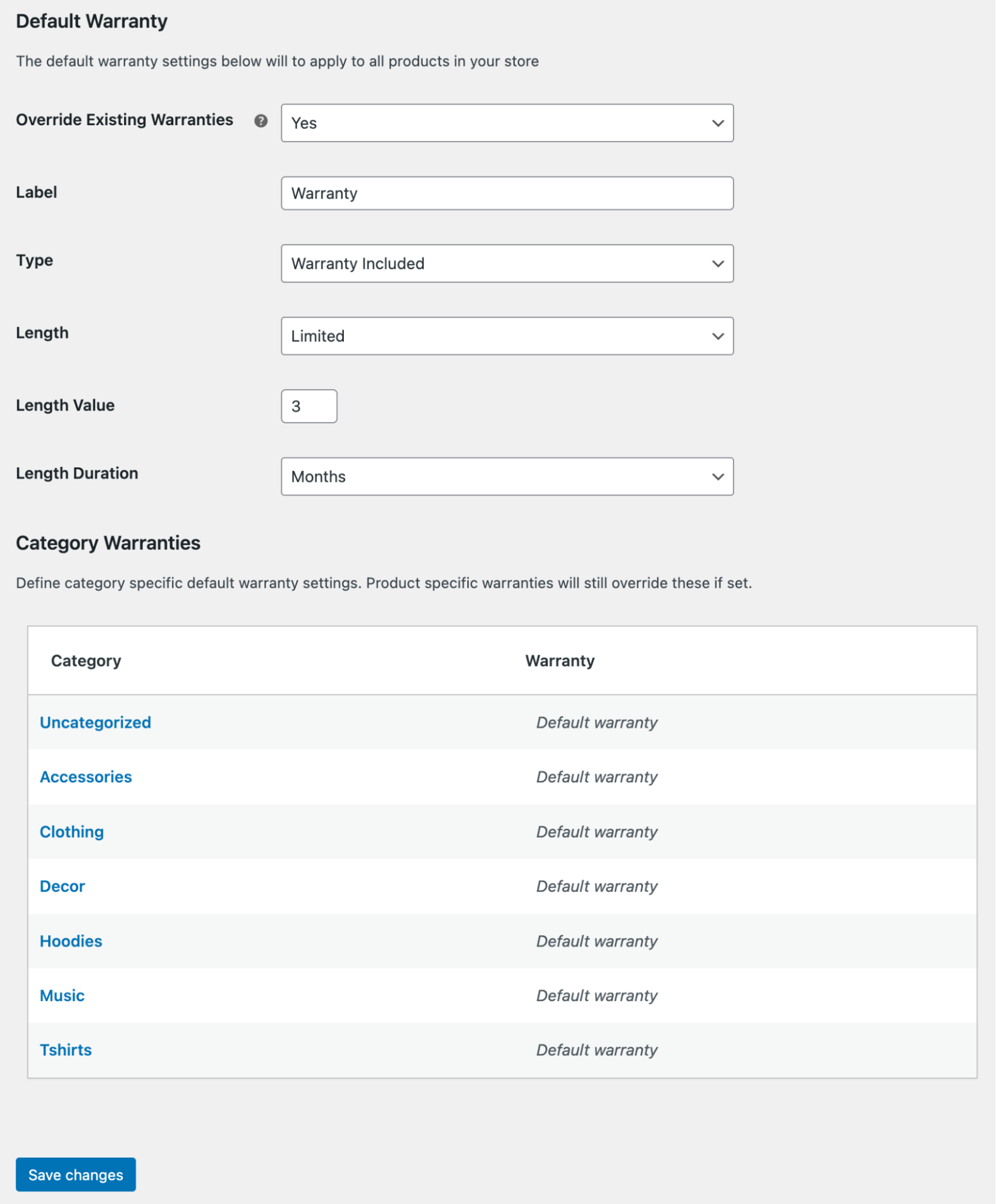This screenshot has height=1204, width=996.
Task: Open the warranty Type dropdown
Action: (x=507, y=263)
